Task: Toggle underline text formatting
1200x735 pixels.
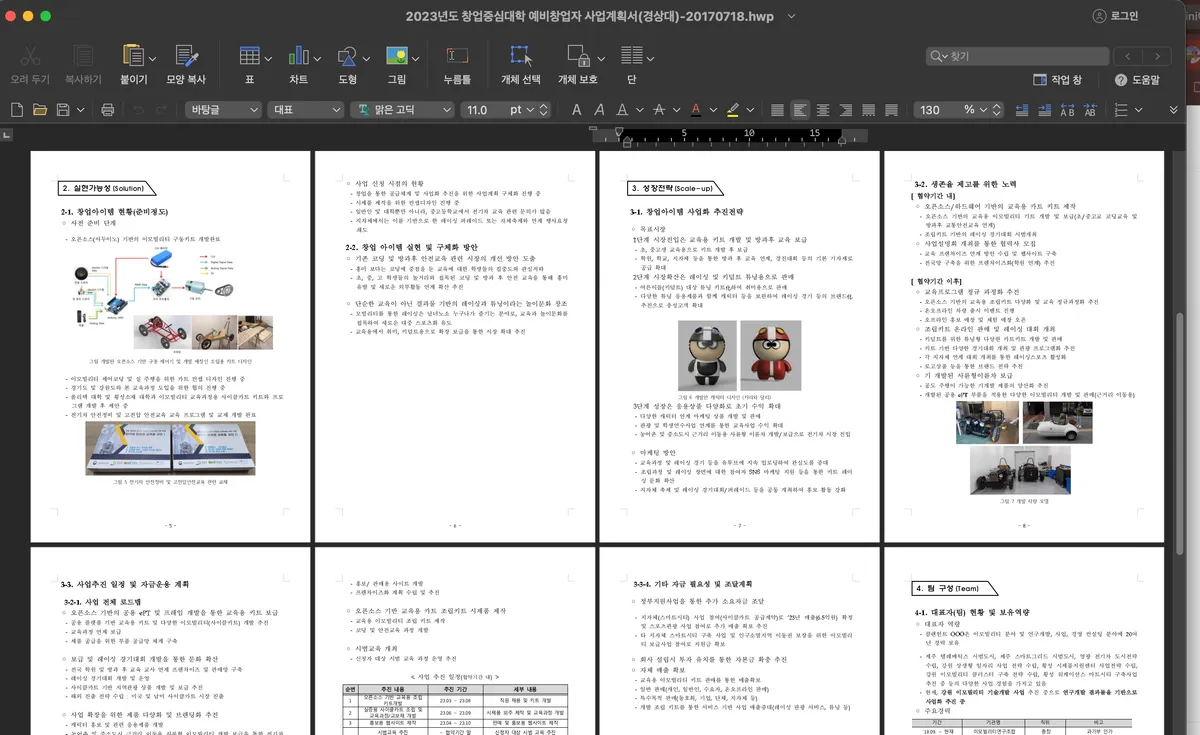Action: [x=624, y=109]
